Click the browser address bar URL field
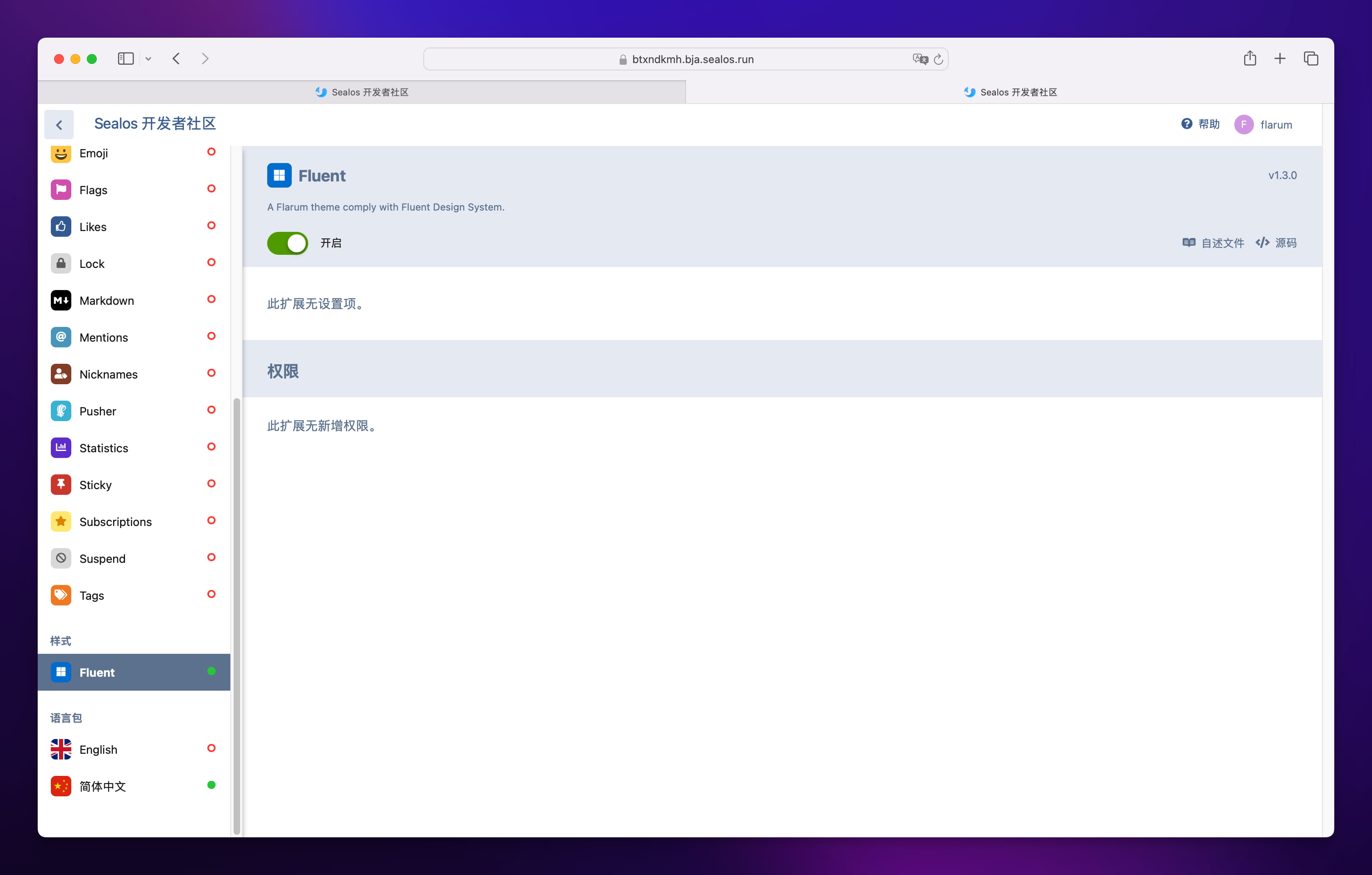1372x875 pixels. coord(686,59)
